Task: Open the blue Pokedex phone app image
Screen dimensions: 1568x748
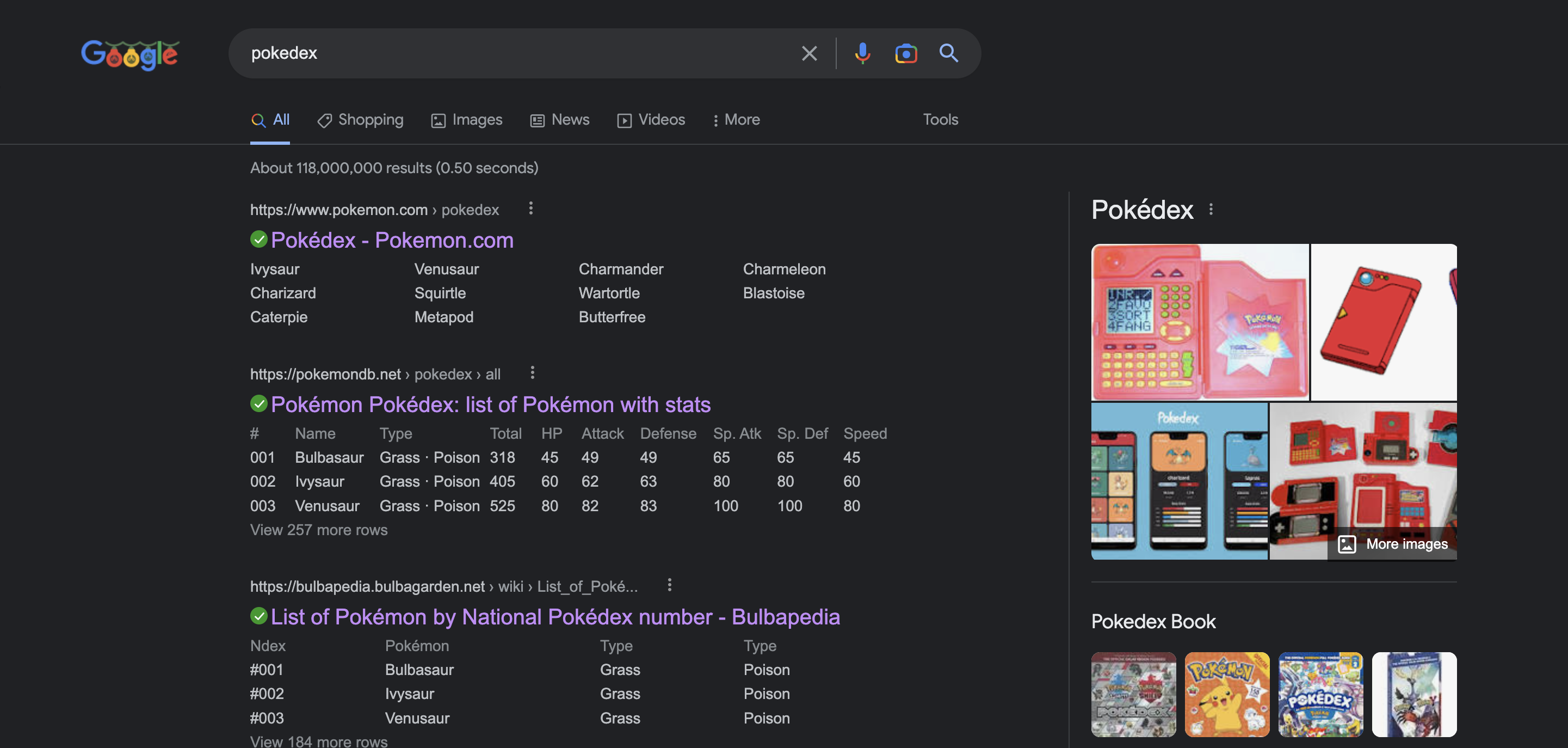Action: (1179, 481)
